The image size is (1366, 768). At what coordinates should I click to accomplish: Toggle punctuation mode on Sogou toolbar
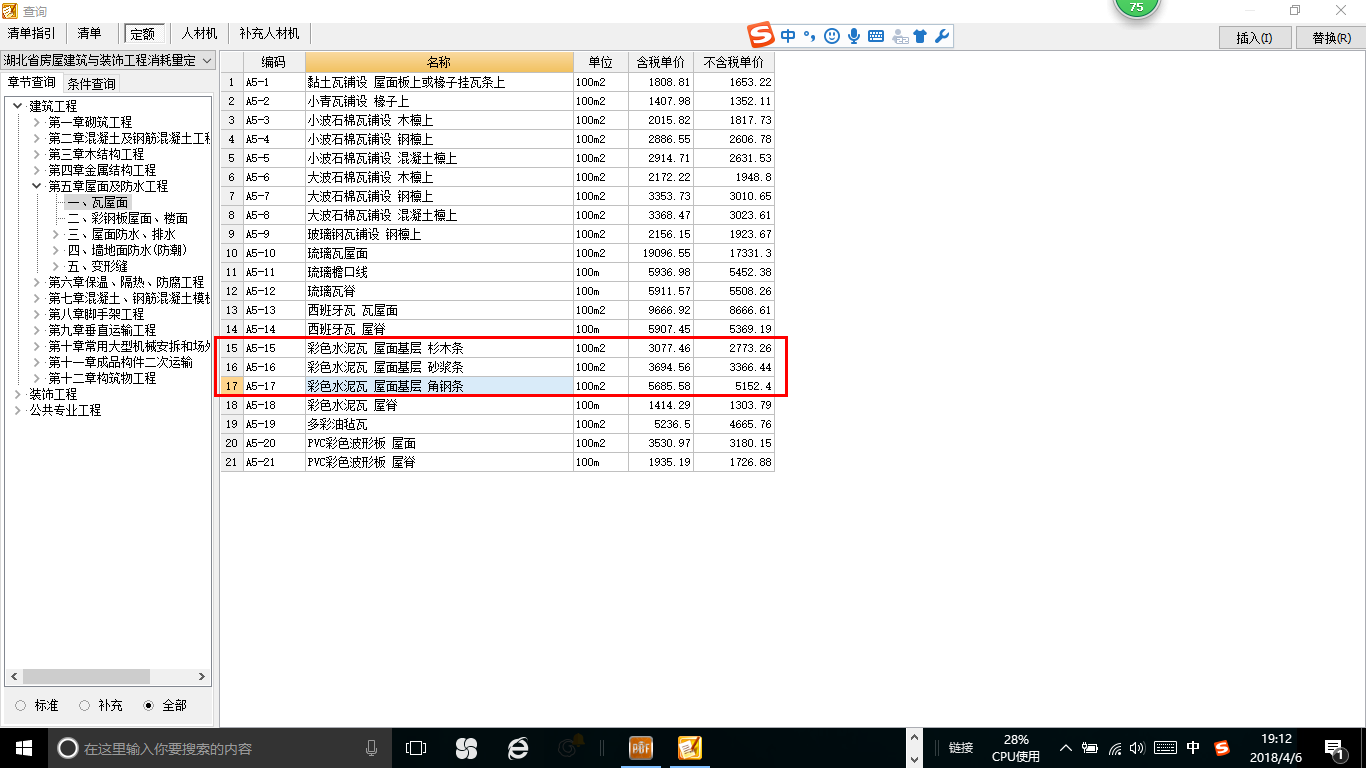tap(810, 36)
